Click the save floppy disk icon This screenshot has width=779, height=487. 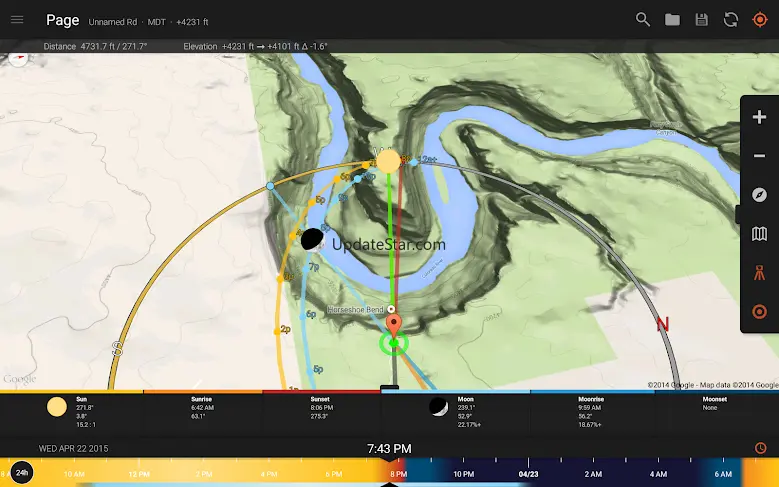click(701, 20)
